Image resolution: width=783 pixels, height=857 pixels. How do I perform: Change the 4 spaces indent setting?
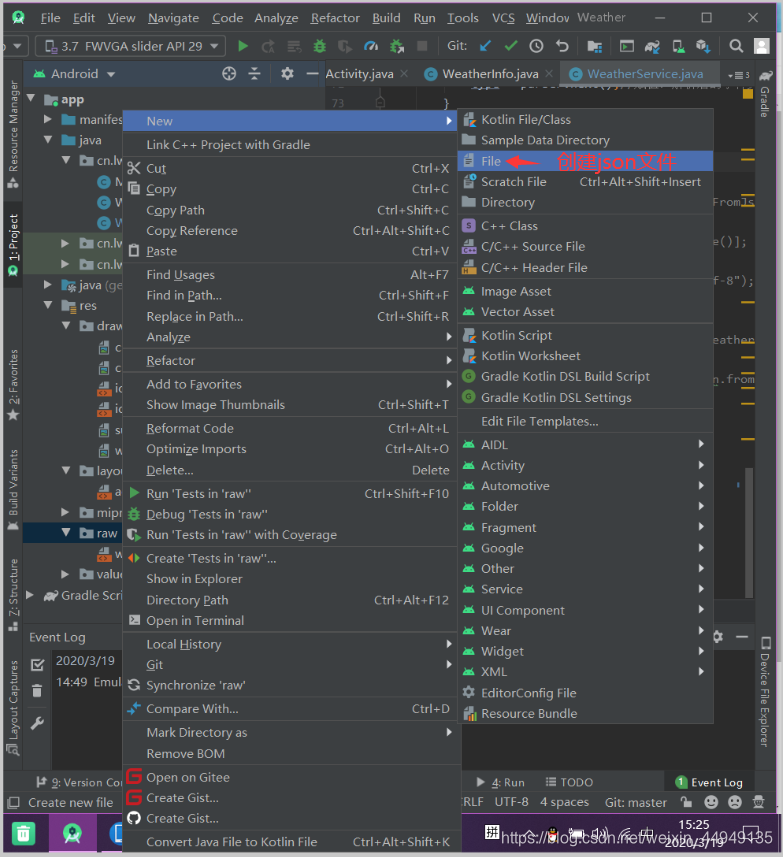tap(564, 802)
